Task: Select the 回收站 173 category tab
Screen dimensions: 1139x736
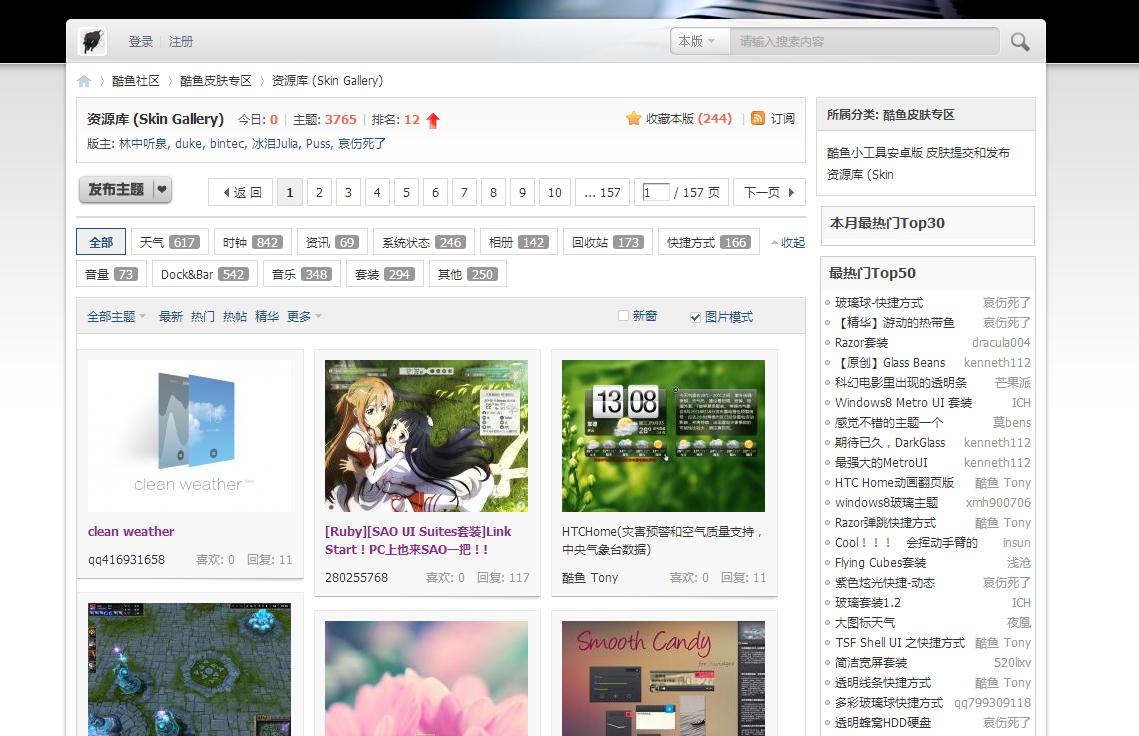Action: point(607,242)
